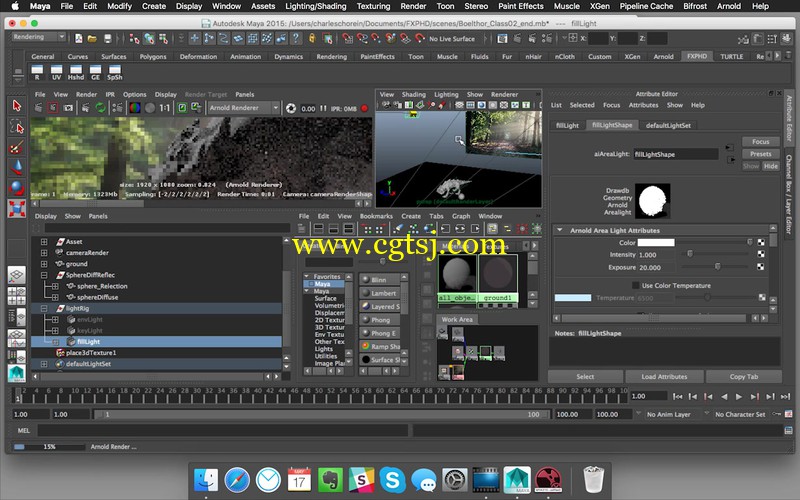Open Trash in the dock

pos(593,480)
